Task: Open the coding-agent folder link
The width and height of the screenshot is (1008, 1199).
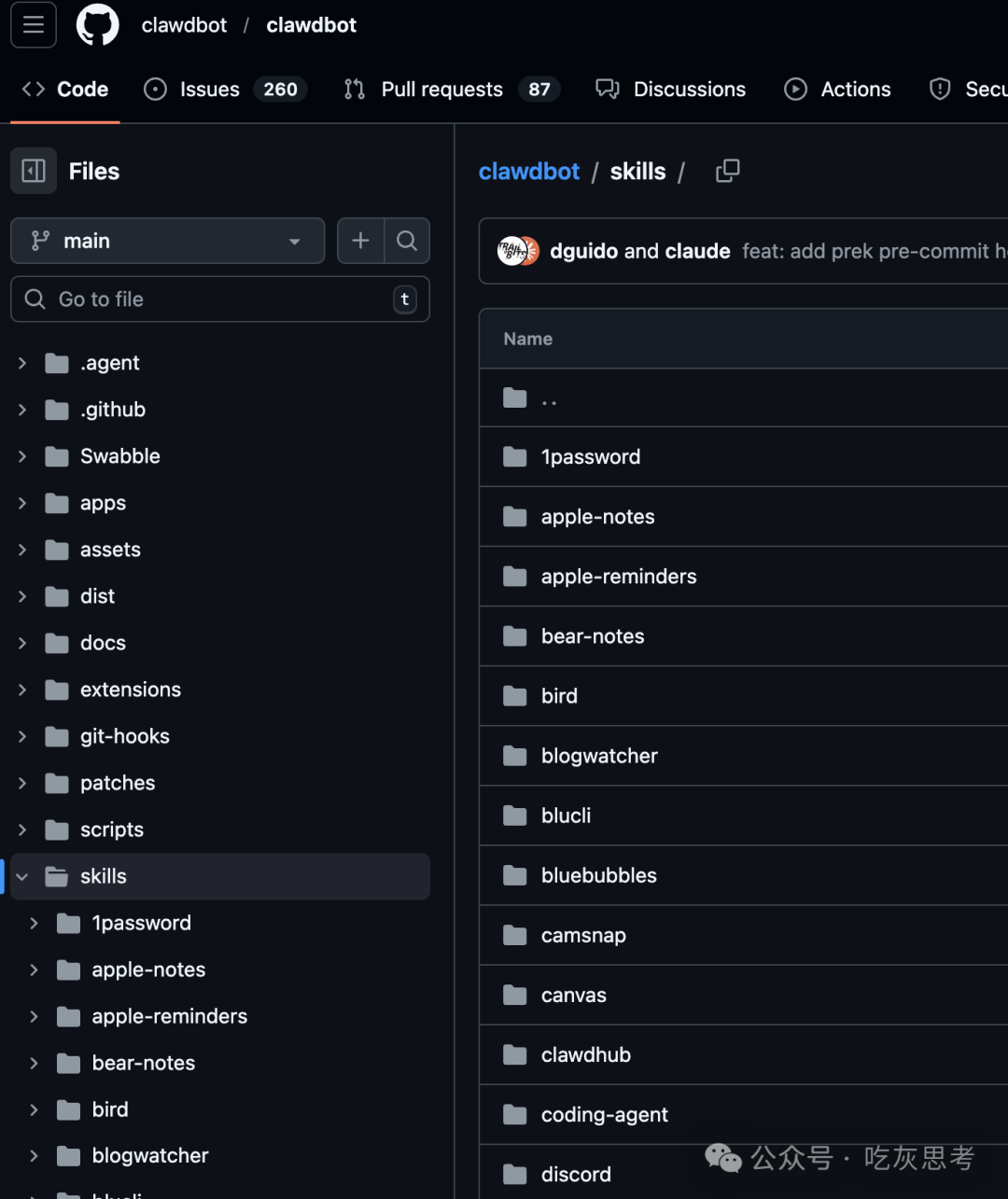Action: click(605, 1115)
